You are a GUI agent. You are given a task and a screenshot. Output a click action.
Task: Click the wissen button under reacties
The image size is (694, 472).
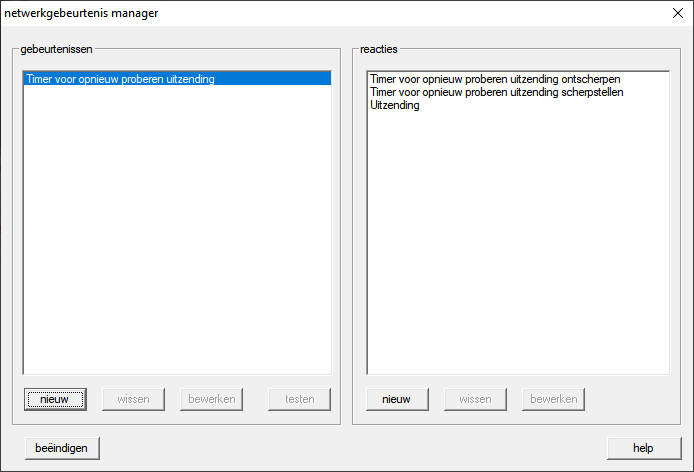tap(475, 399)
